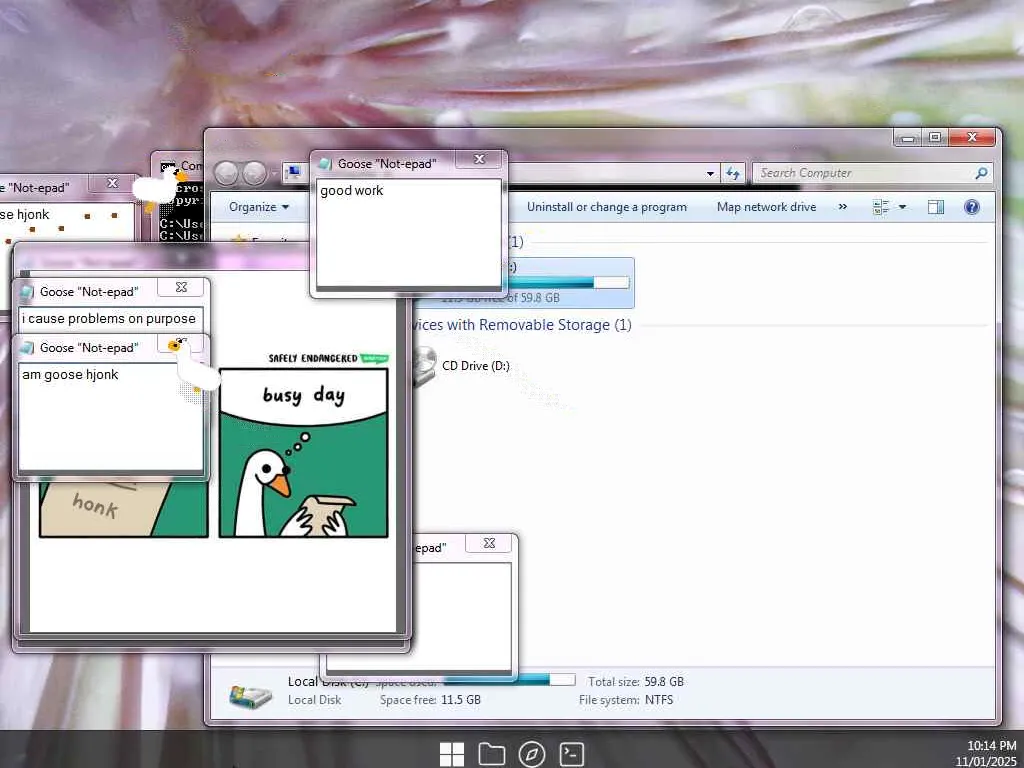Click the white goose on the Command Prompt
Screen dimensions: 1024x768
159,187
